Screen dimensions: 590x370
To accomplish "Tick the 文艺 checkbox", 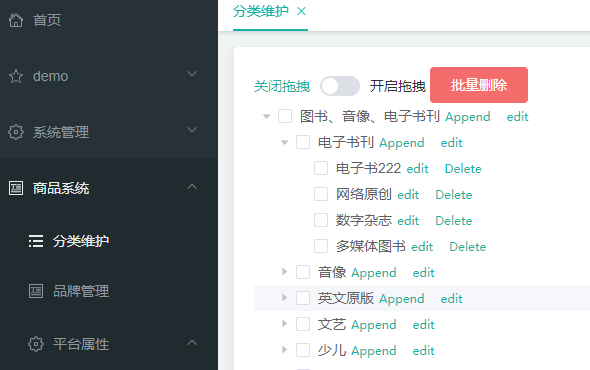I will [303, 324].
